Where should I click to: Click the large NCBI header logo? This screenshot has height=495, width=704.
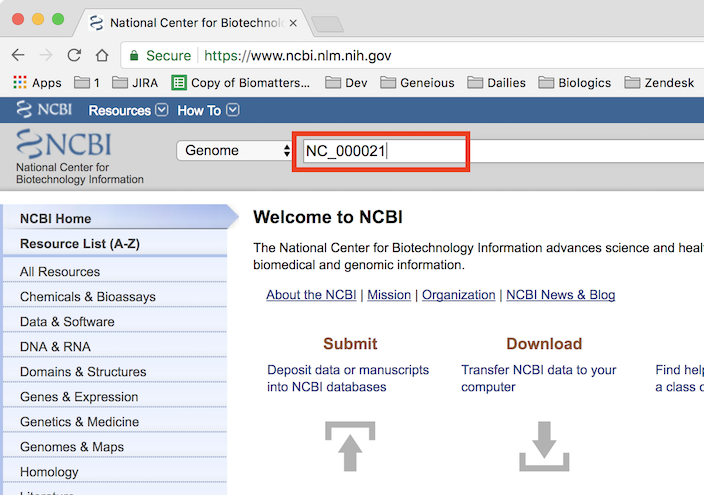tap(64, 144)
